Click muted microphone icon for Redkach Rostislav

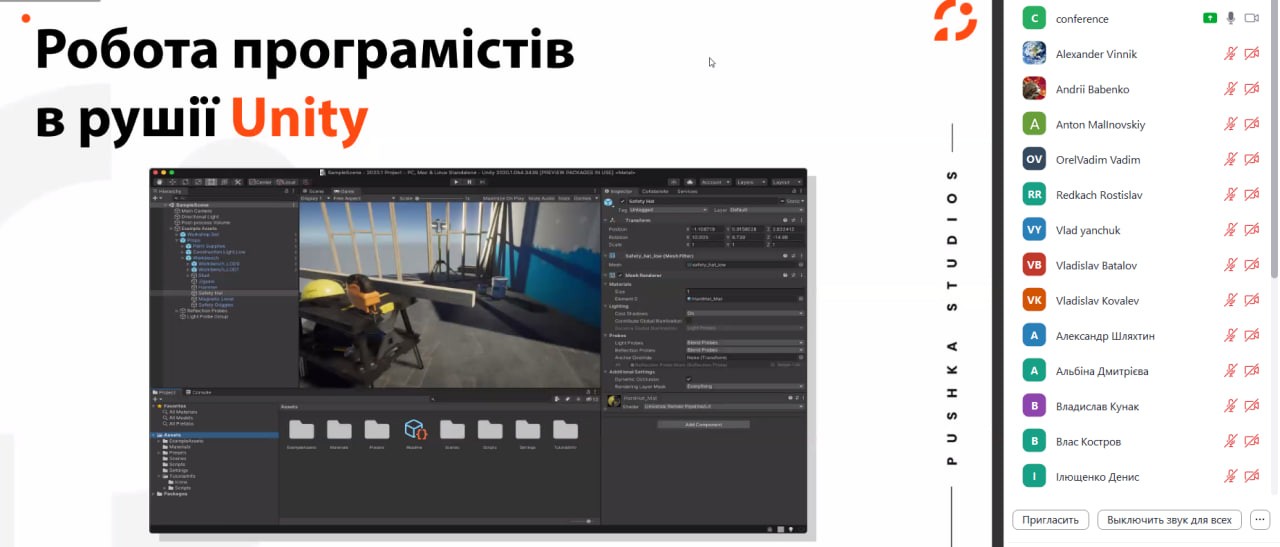pyautogui.click(x=1231, y=195)
